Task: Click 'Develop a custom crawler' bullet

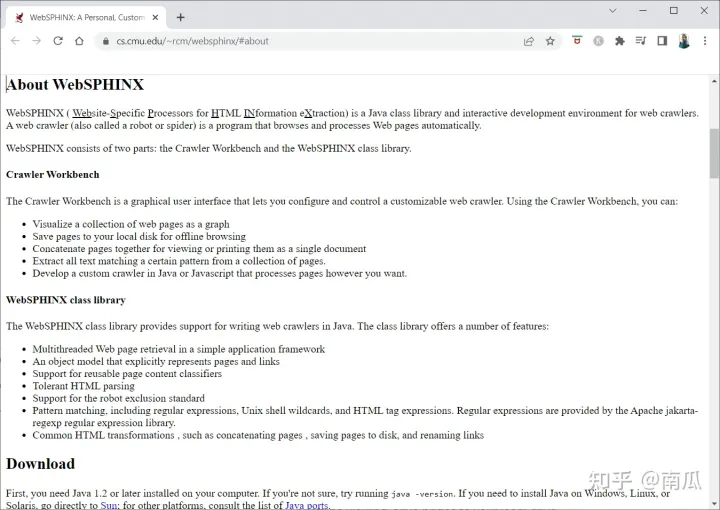Action: click(219, 274)
